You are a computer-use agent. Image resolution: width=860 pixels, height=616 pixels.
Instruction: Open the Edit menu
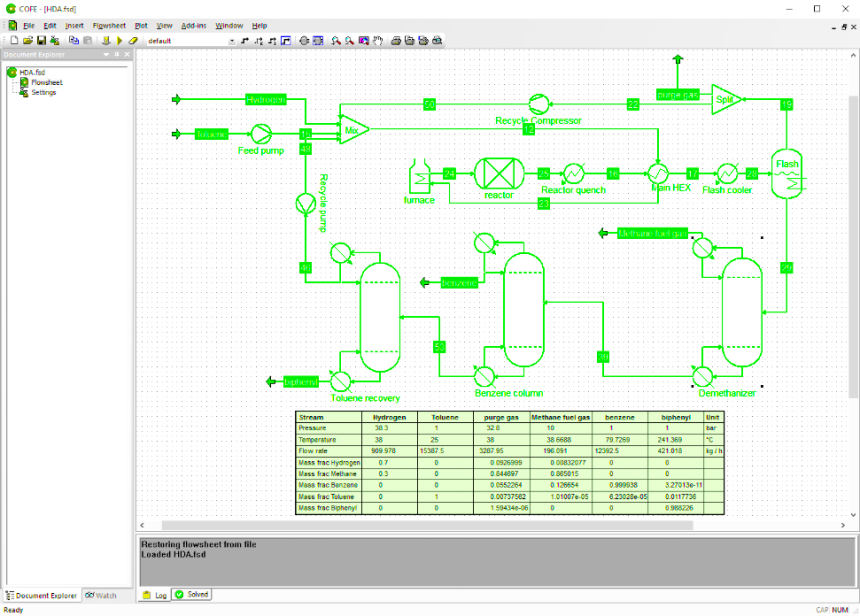(50, 26)
